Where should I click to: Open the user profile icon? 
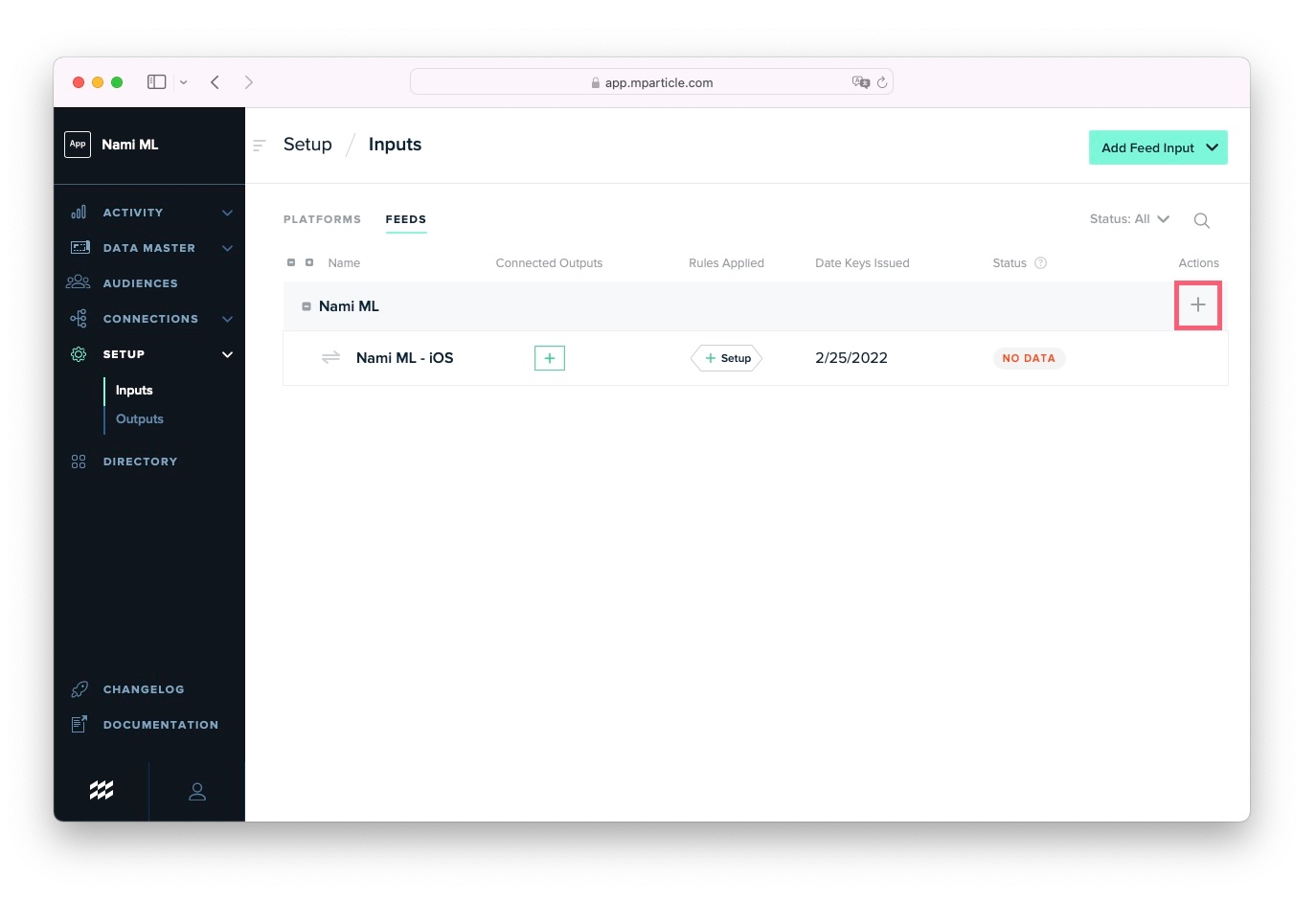click(197, 792)
